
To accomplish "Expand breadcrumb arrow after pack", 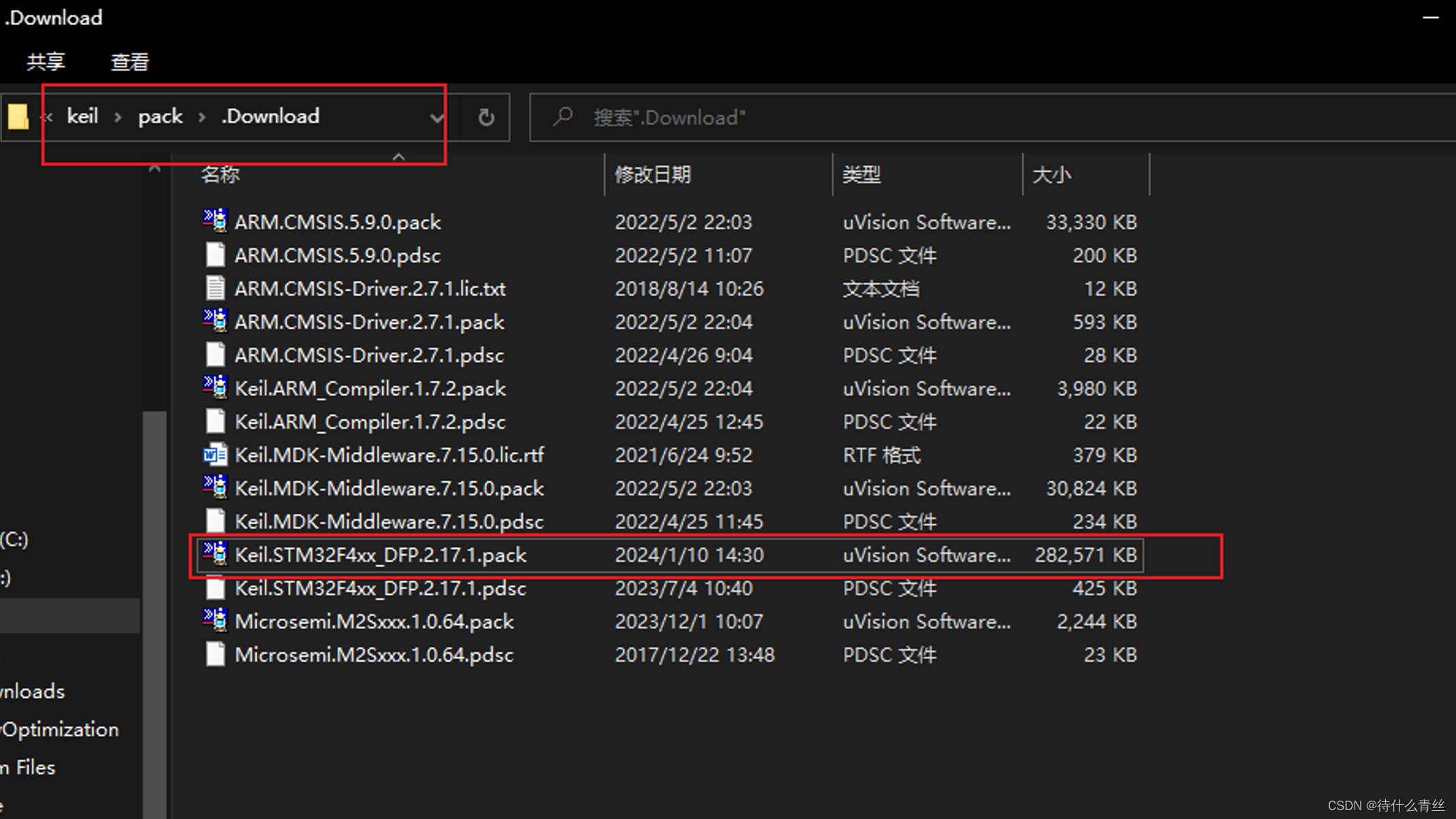I will coord(202,117).
